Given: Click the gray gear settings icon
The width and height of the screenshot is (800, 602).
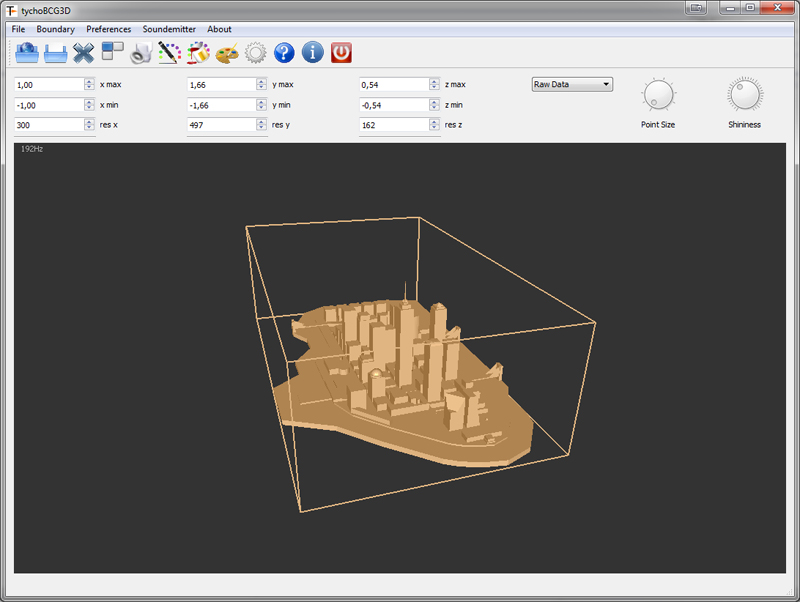Looking at the screenshot, I should point(256,53).
